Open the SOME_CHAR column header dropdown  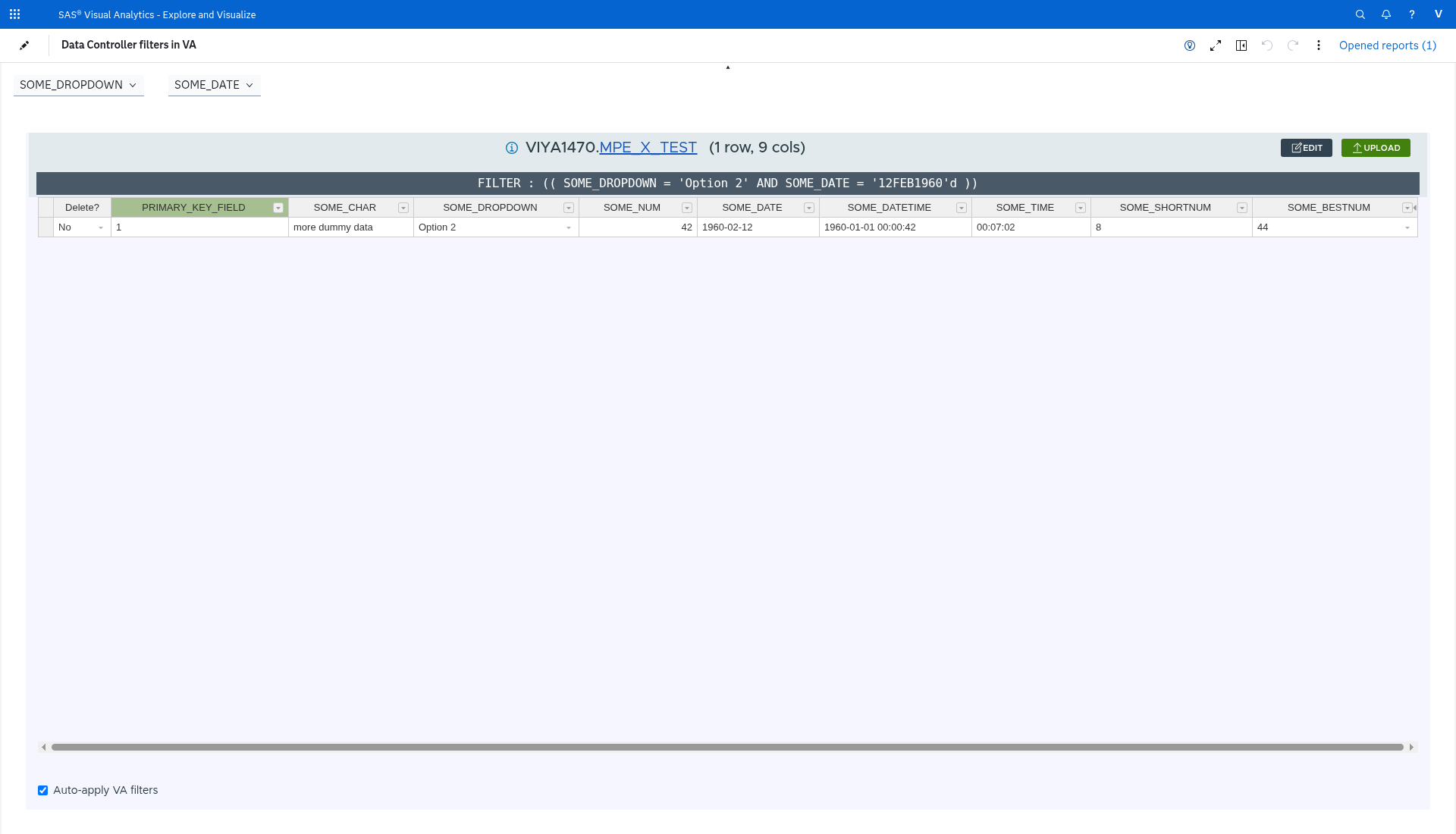[403, 208]
